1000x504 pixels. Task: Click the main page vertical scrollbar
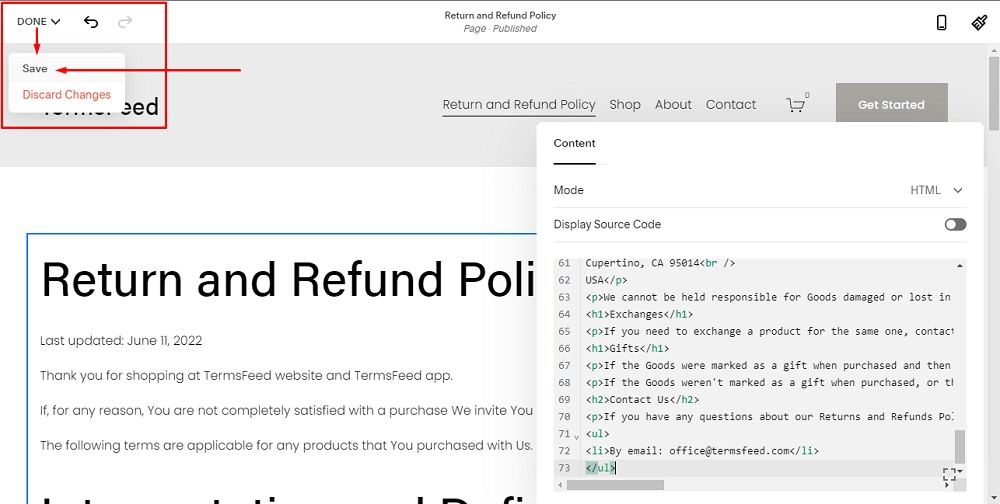994,94
